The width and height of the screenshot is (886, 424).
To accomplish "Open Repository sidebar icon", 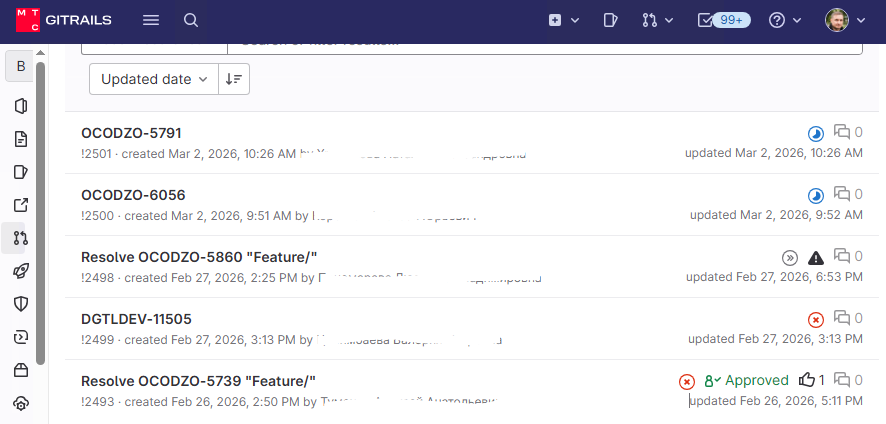I will point(21,139).
